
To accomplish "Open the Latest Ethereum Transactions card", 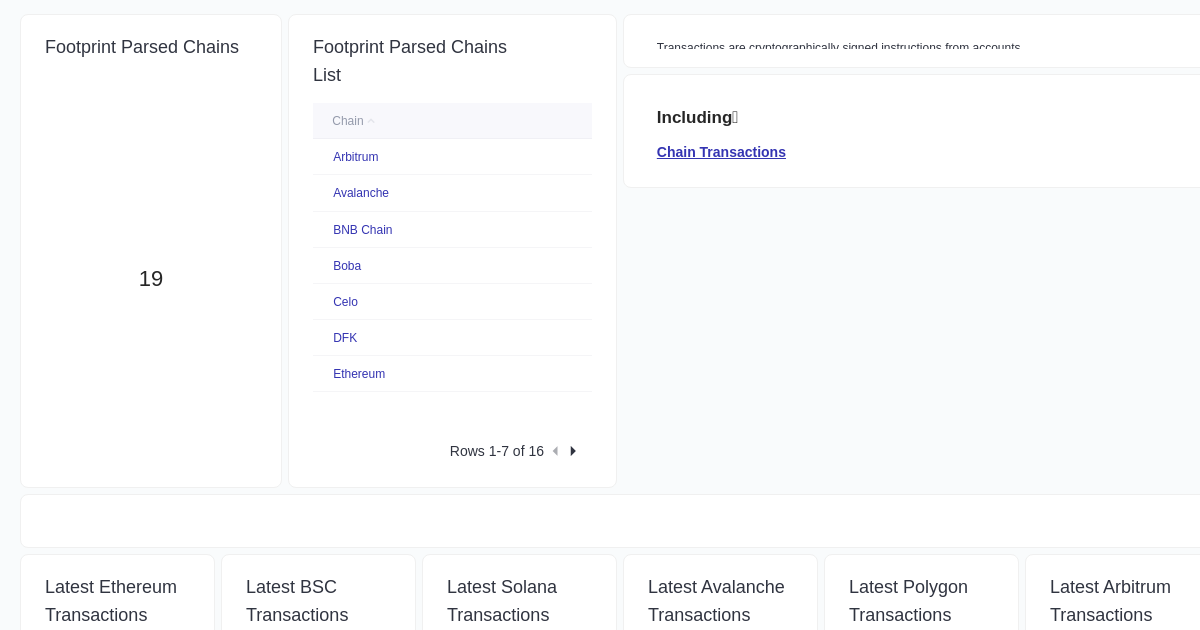I will 110,601.
